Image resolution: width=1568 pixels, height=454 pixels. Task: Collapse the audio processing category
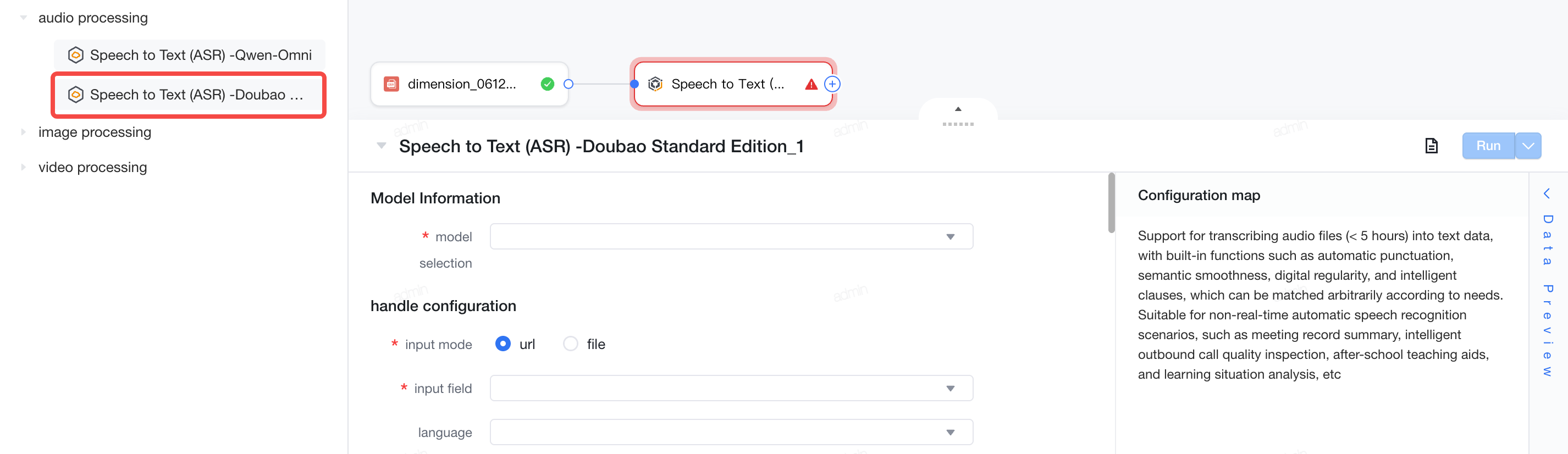[x=23, y=18]
